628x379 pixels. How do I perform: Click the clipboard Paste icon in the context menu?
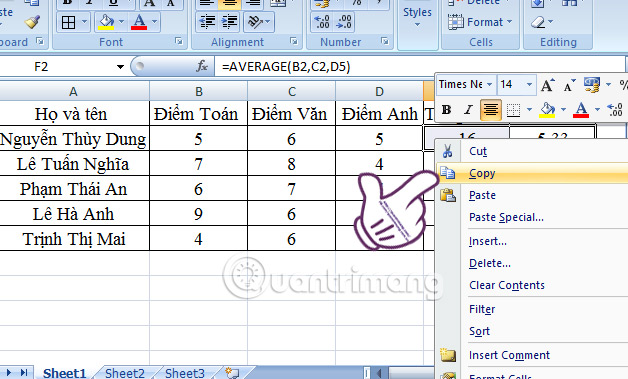448,195
